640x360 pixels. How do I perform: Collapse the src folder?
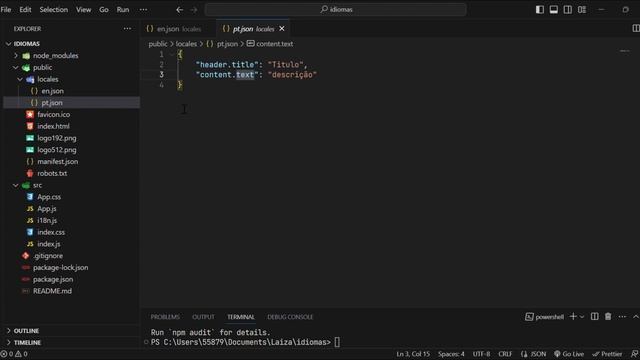[x=37, y=185]
